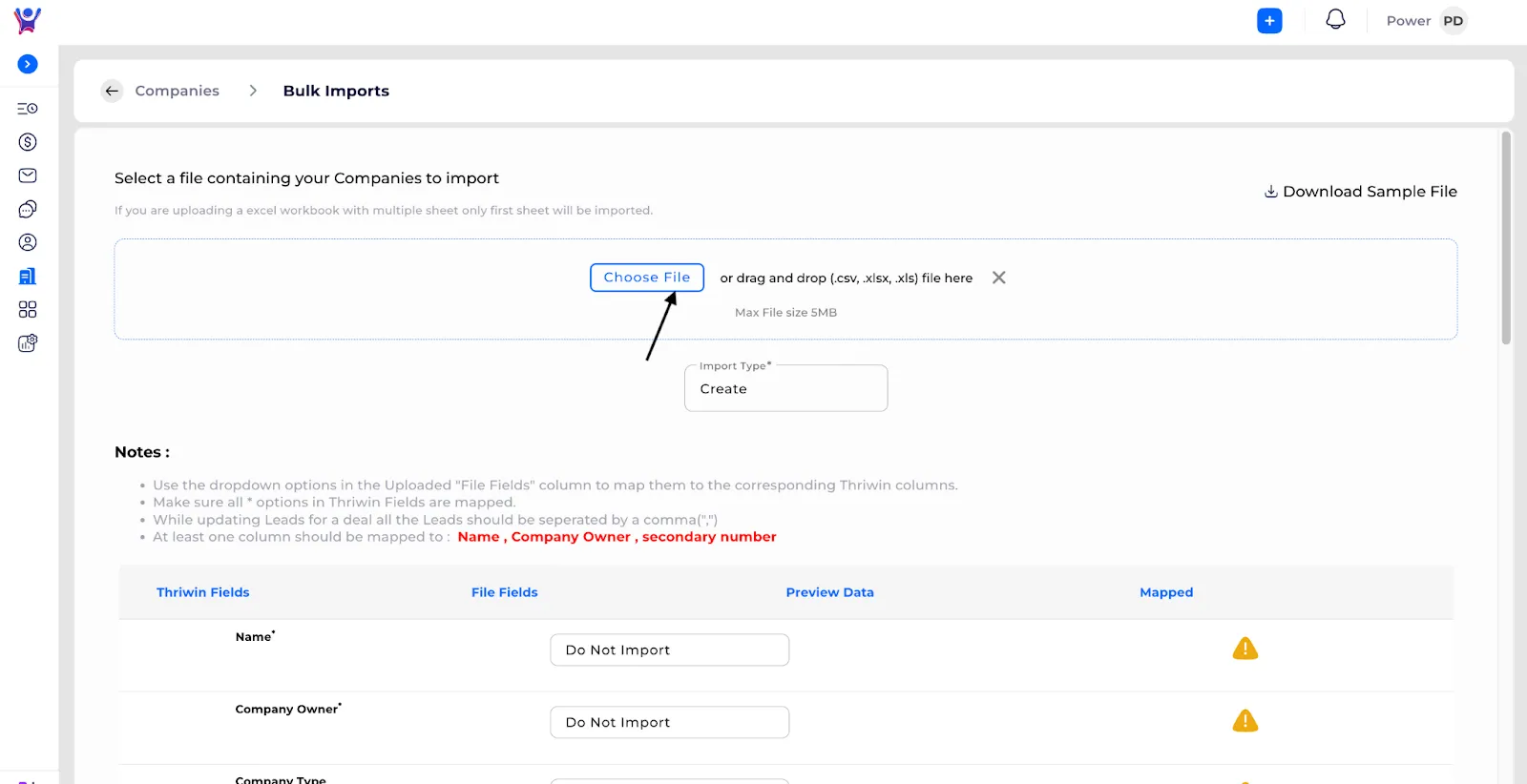This screenshot has height=784, width=1527.
Task: Go back using the left arrow button
Action: 113,91
